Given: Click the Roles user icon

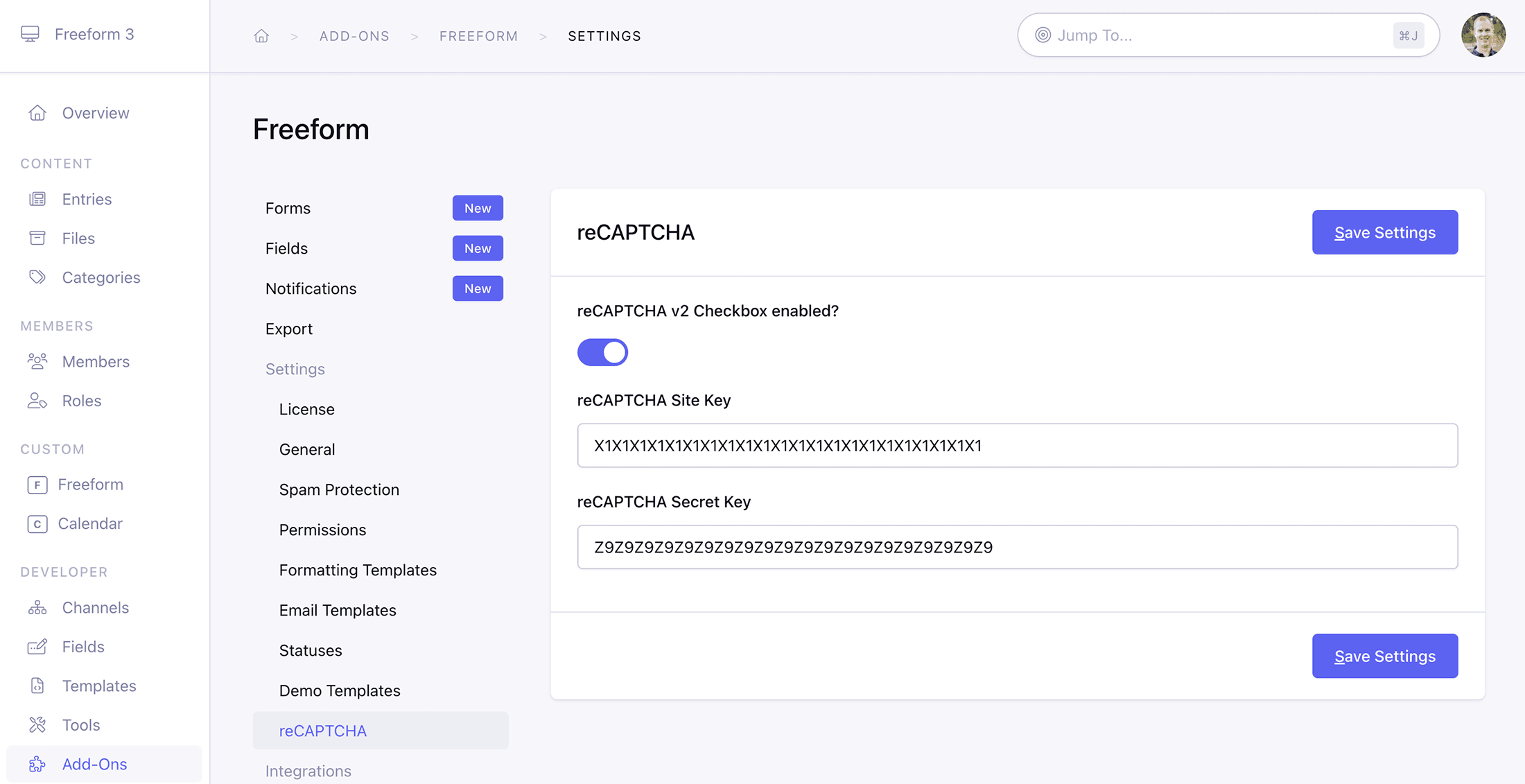Looking at the screenshot, I should point(37,401).
